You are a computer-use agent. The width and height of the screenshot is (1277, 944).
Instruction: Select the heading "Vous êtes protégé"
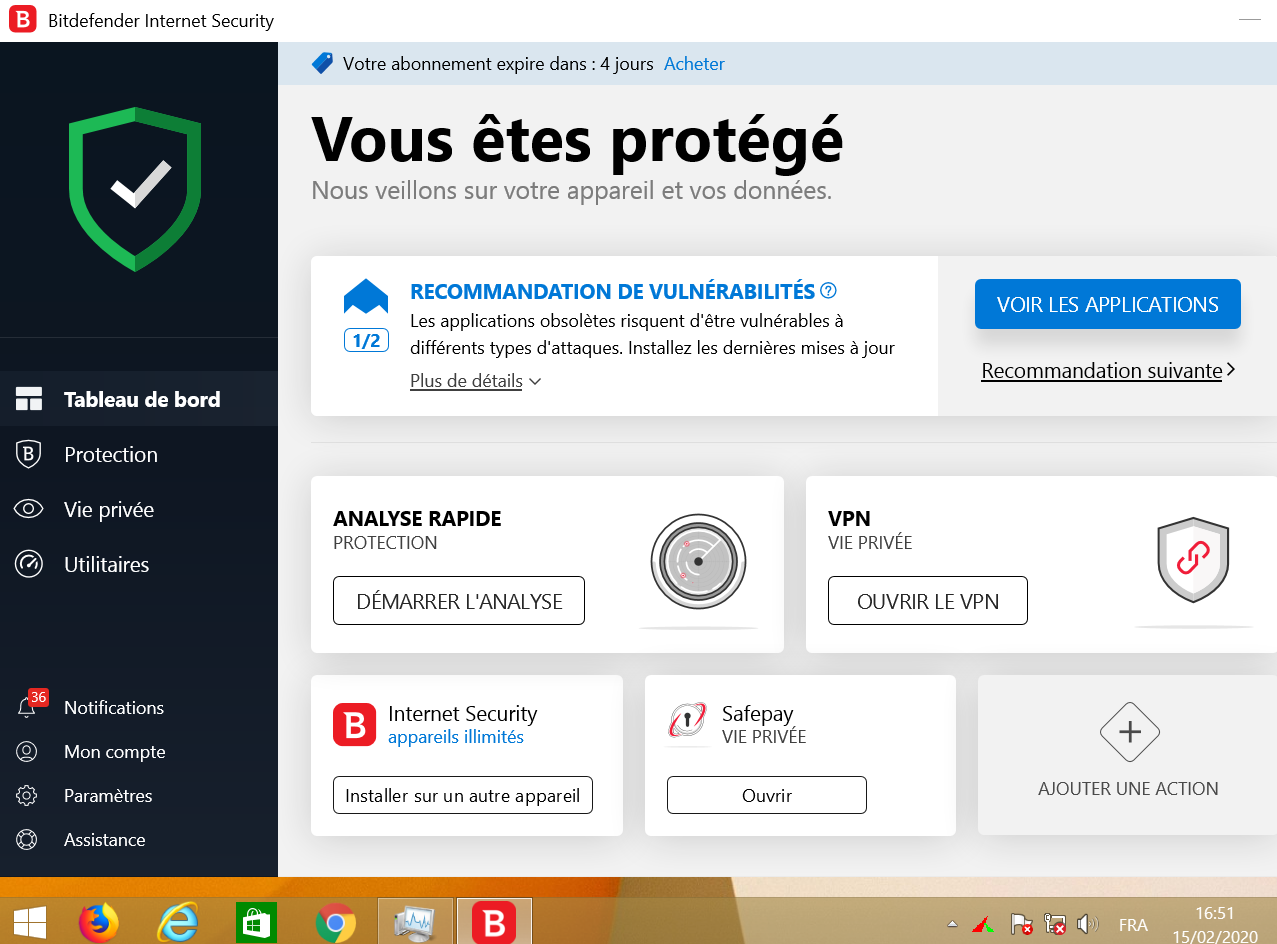(x=578, y=140)
